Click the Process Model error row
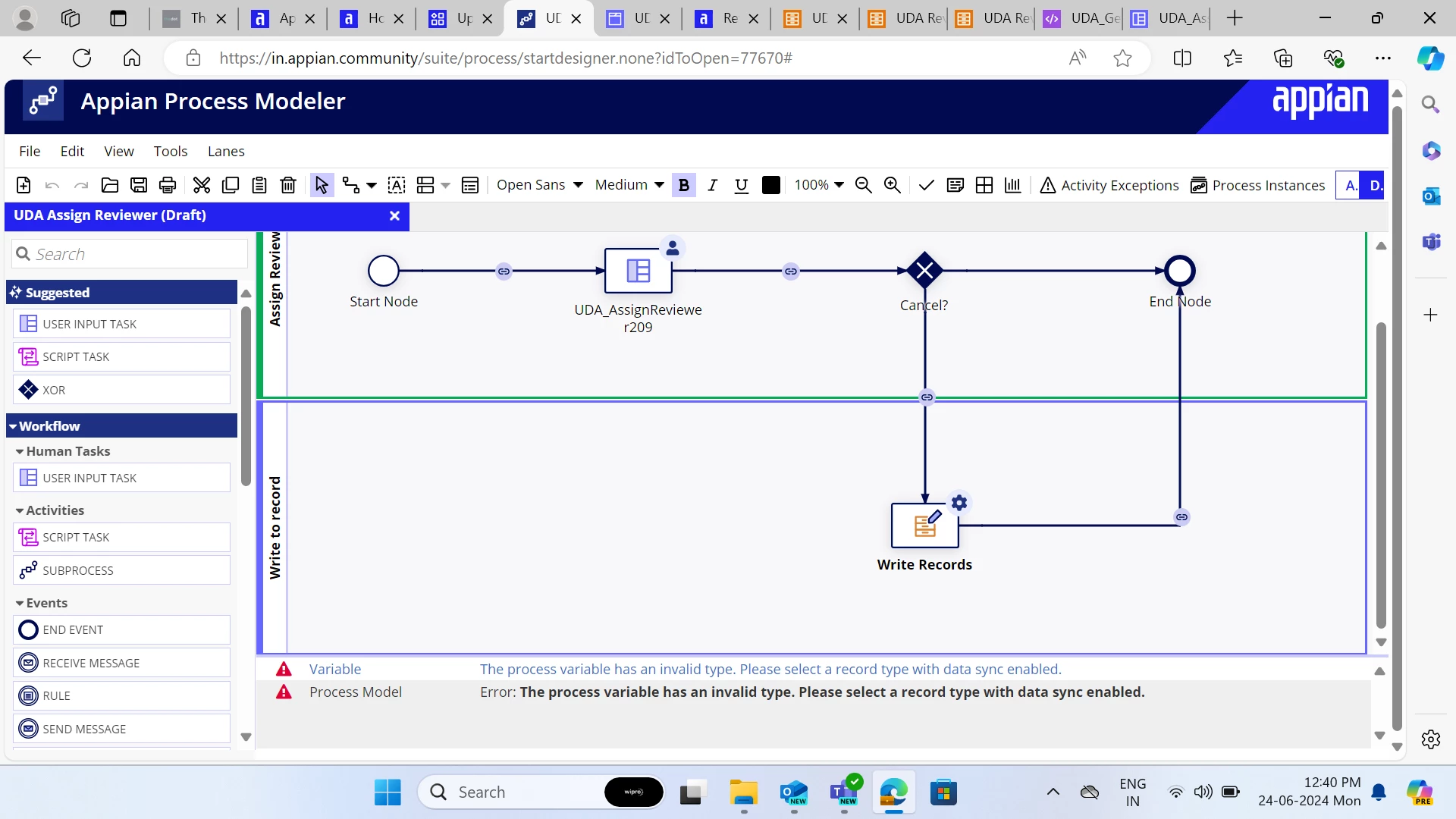1456x819 pixels. point(813,692)
